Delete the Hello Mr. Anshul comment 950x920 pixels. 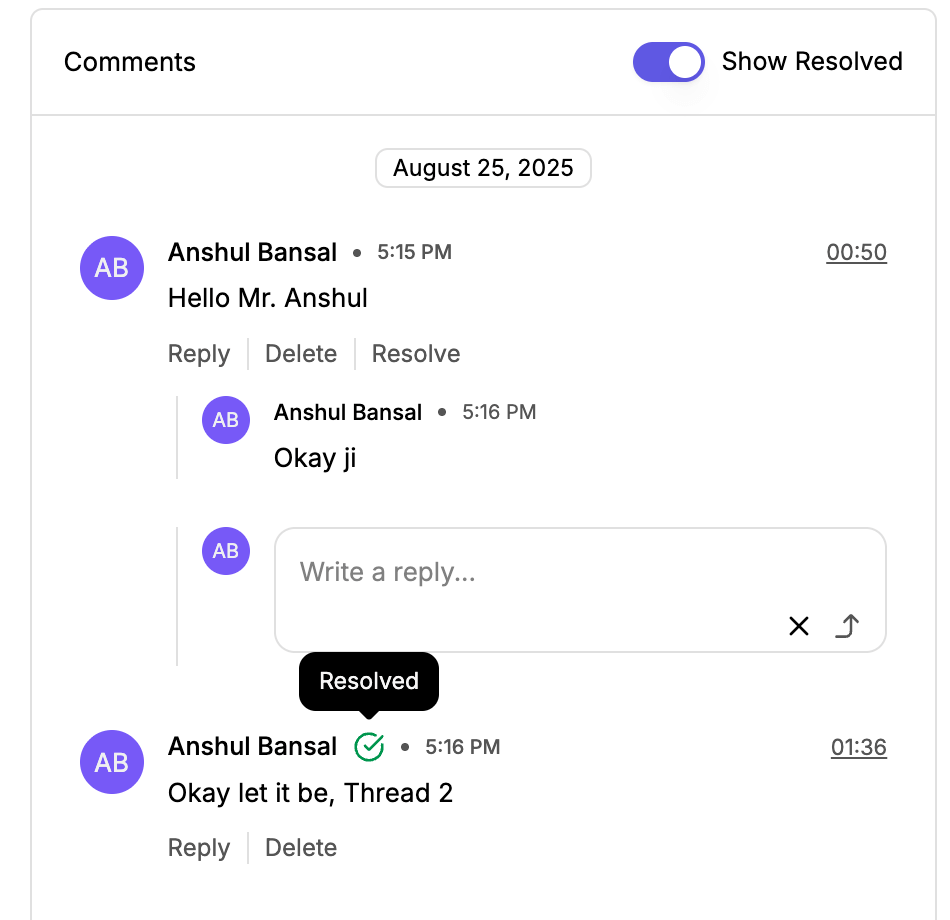(301, 353)
